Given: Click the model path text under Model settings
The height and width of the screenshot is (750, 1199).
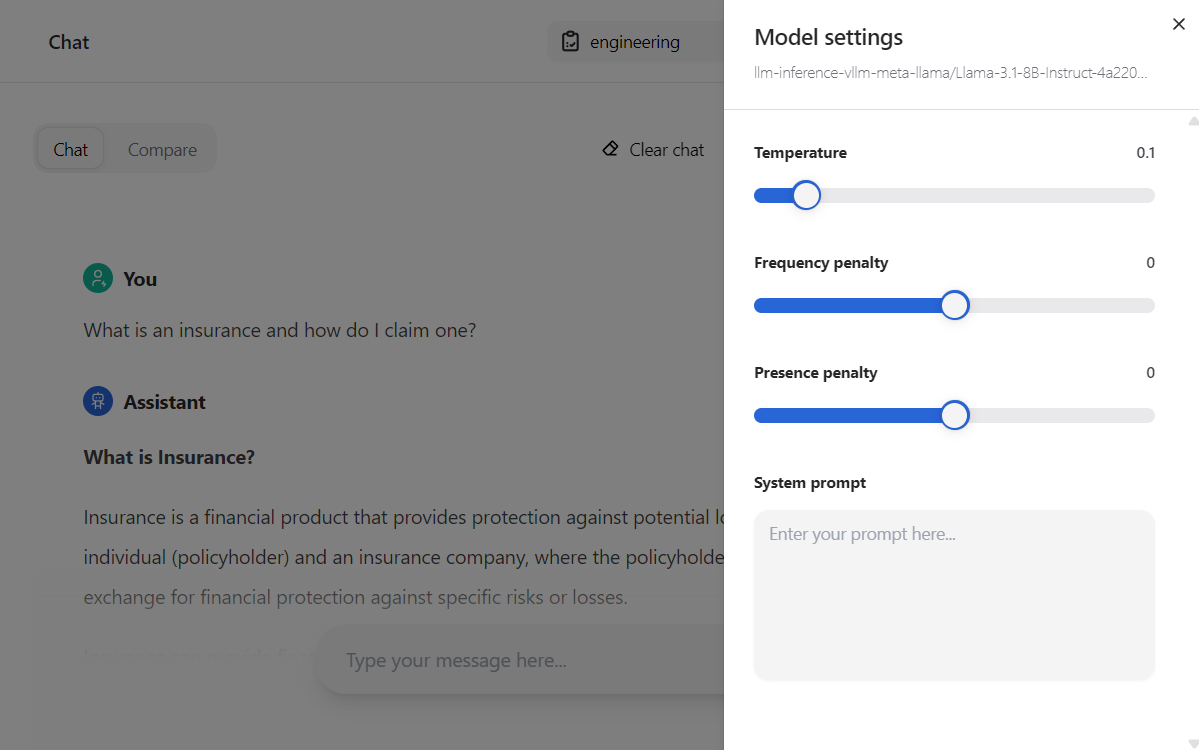Looking at the screenshot, I should tap(950, 72).
